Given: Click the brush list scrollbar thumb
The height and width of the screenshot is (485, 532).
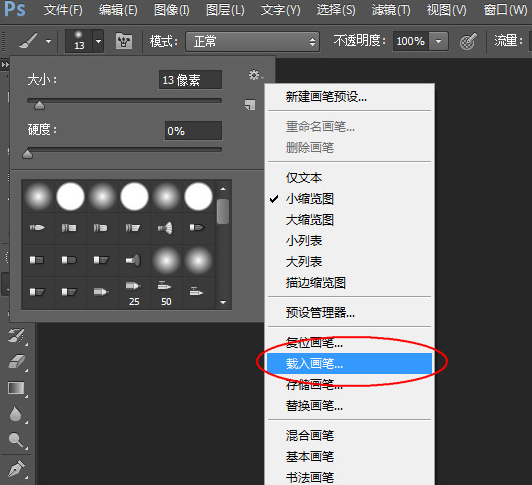Looking at the screenshot, I should pyautogui.click(x=223, y=211).
